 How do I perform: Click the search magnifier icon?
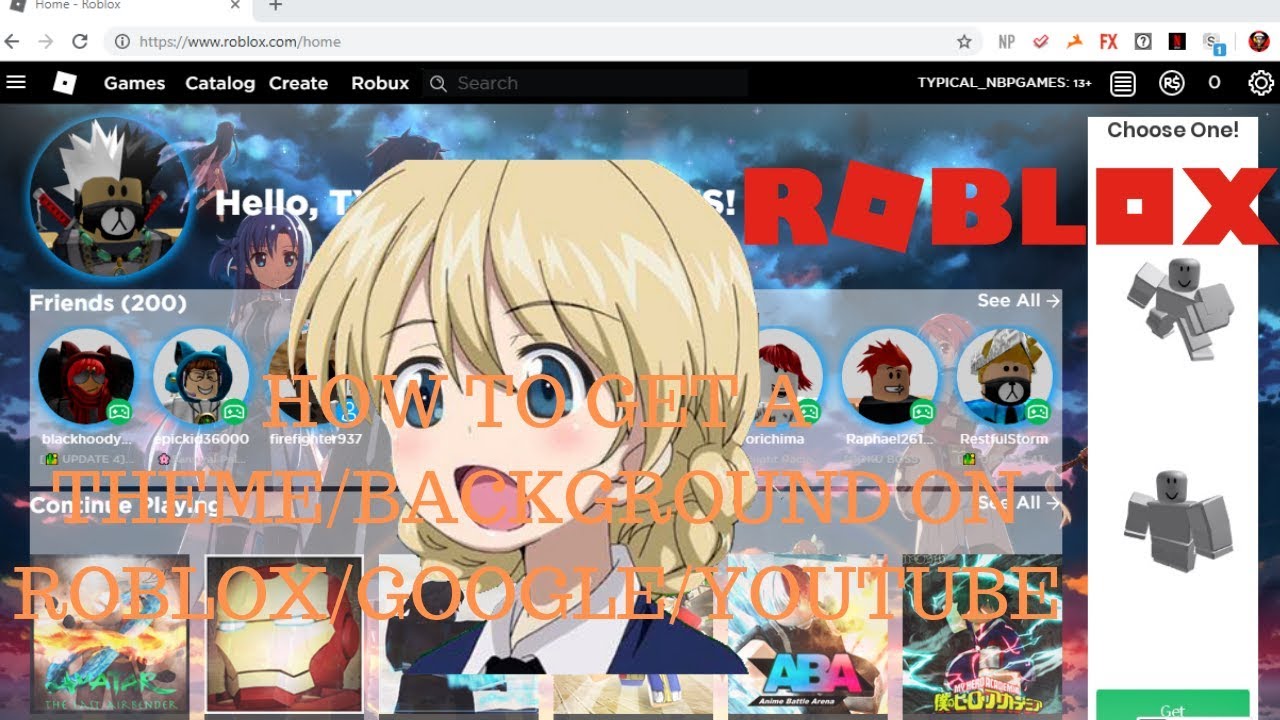438,83
